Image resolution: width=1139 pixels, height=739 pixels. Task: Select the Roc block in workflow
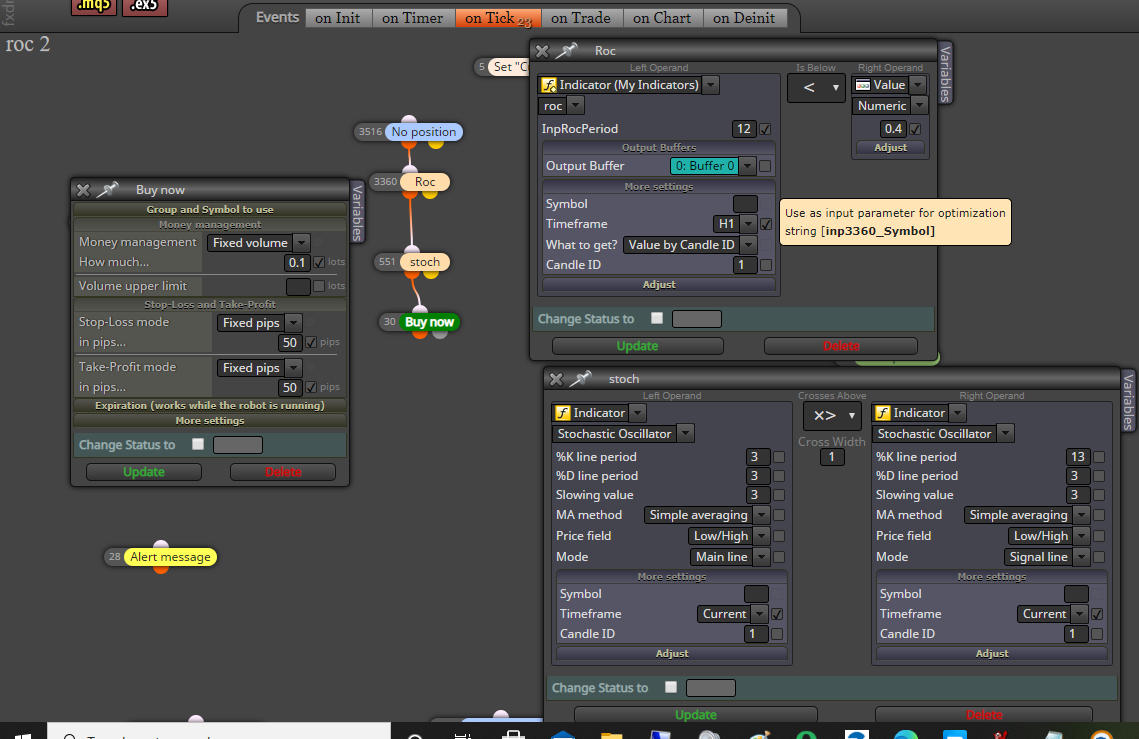click(425, 182)
